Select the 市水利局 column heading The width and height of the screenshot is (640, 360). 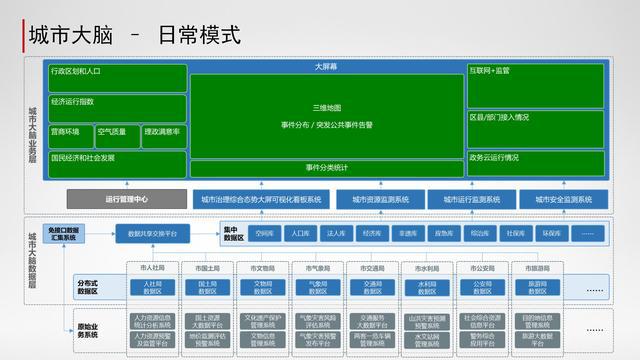click(427, 269)
